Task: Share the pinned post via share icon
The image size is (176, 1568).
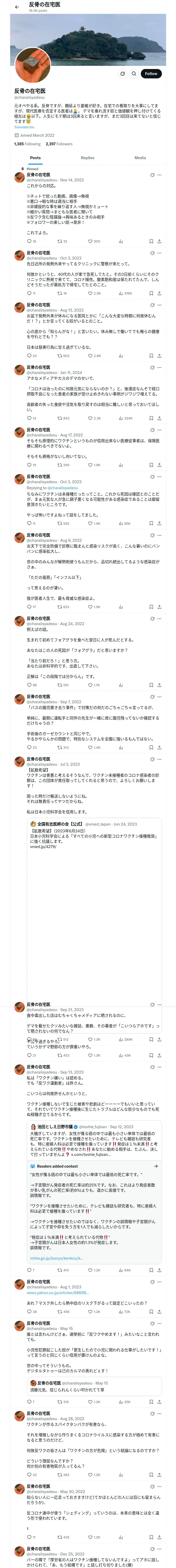Action: coord(159,241)
